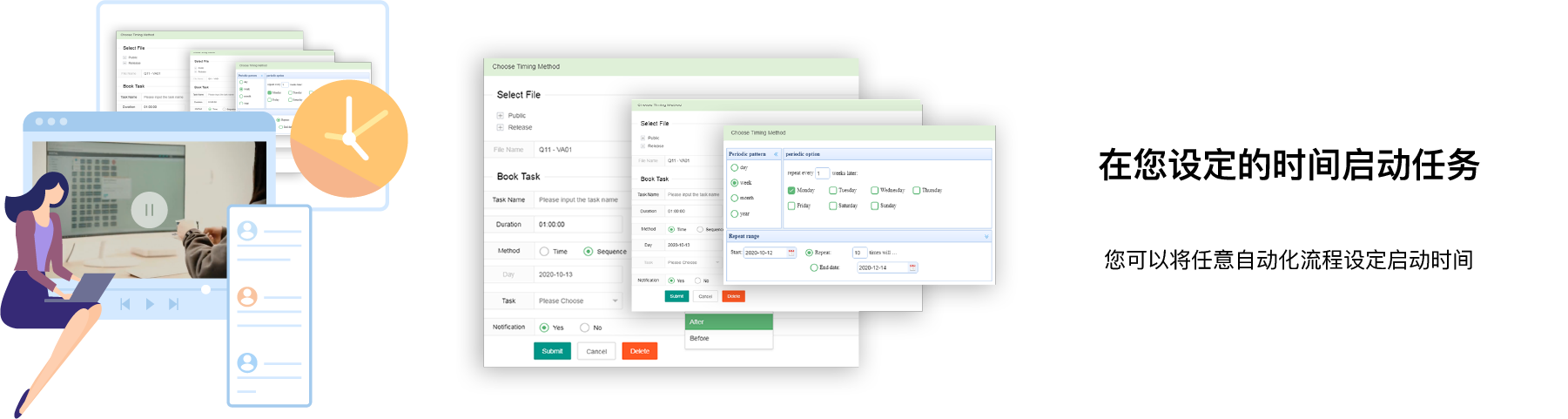Screen dimensions: 1568x419
Task: Click the video progress bar knob
Action: point(205,289)
